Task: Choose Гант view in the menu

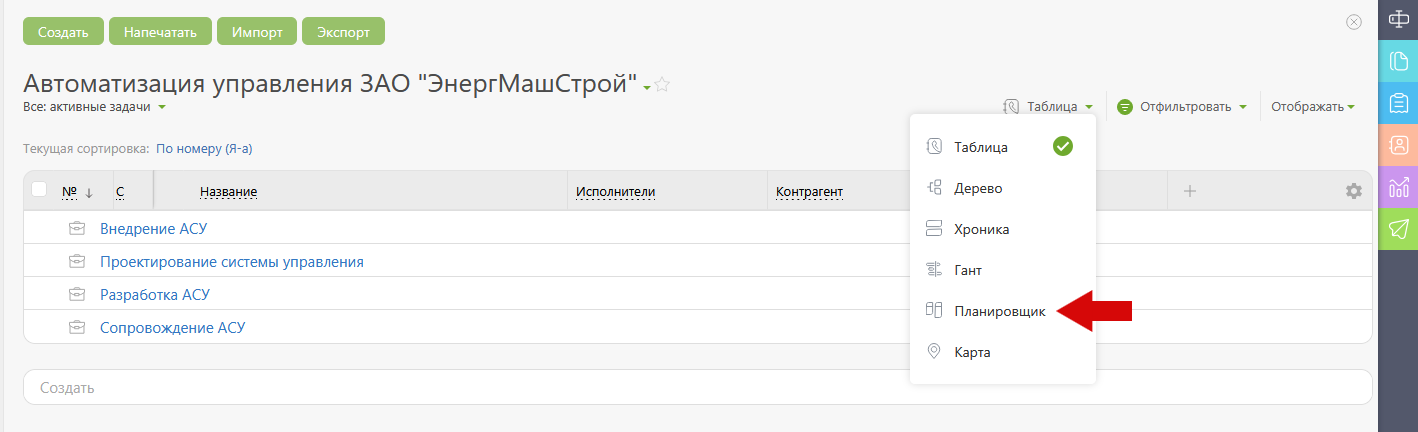Action: coord(968,270)
